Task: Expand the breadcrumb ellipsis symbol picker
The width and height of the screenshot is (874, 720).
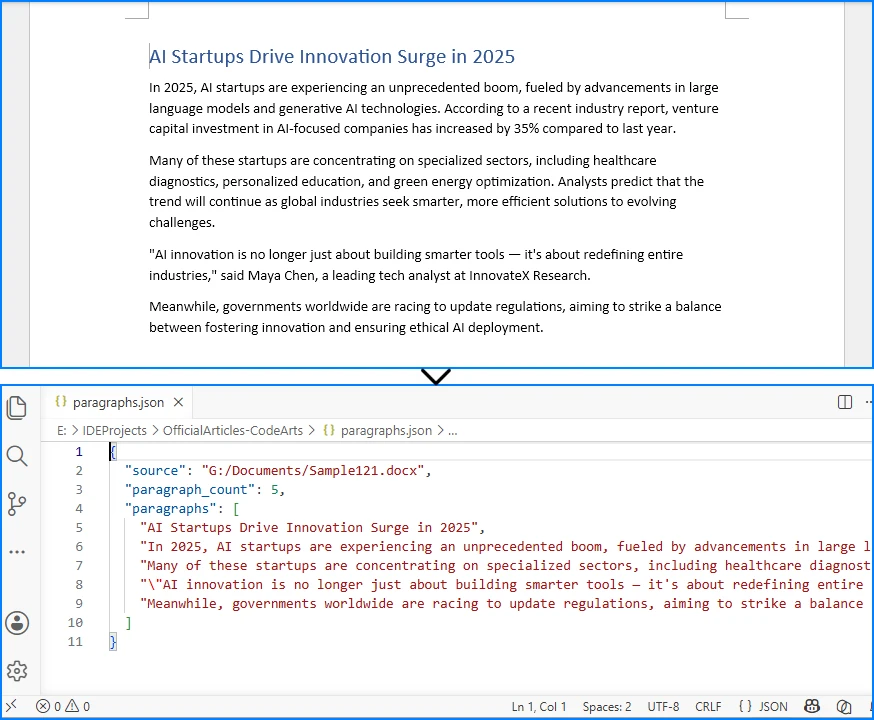Action: point(453,430)
